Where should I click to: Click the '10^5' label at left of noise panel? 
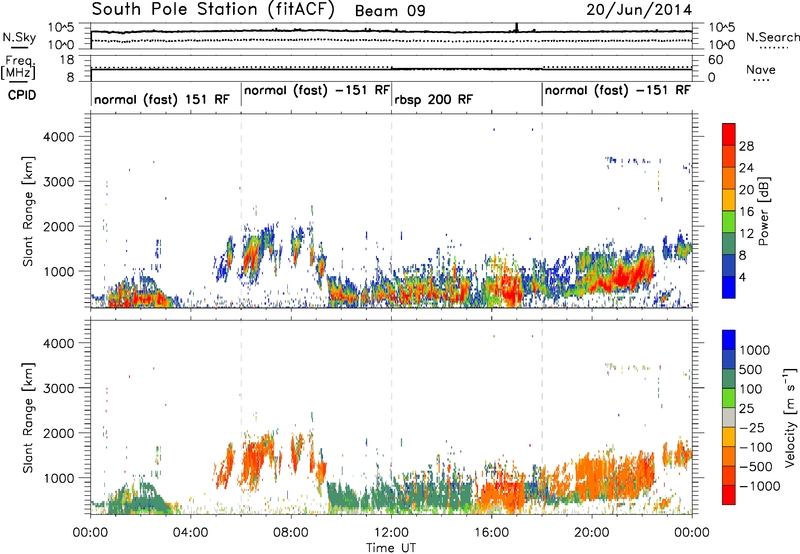pyautogui.click(x=61, y=27)
